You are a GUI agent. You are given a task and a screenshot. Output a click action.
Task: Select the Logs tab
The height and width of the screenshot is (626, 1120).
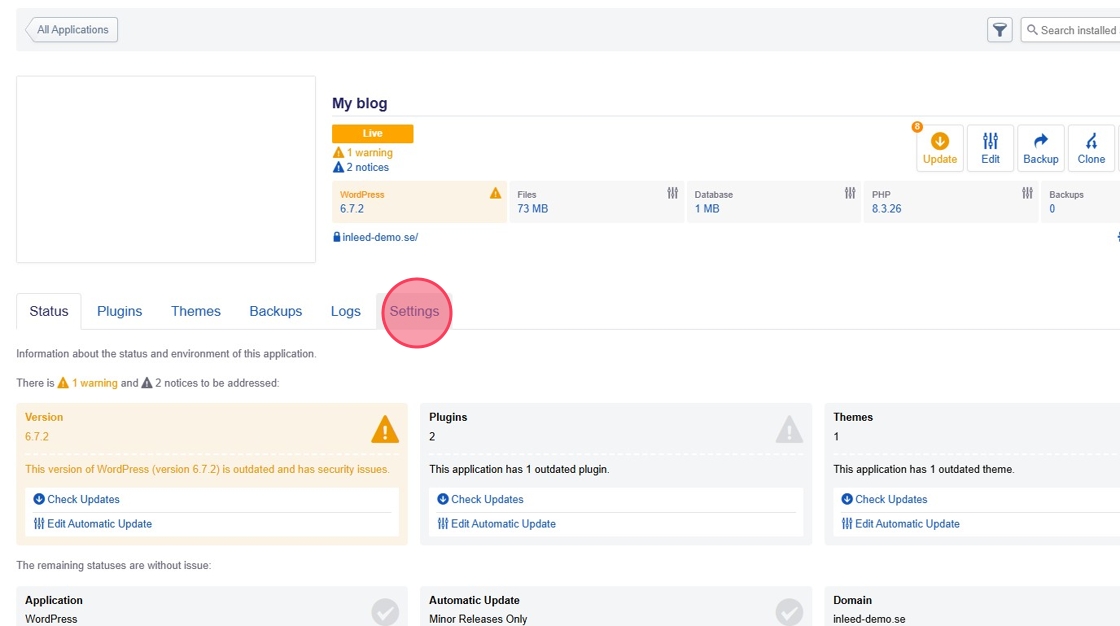click(x=345, y=311)
